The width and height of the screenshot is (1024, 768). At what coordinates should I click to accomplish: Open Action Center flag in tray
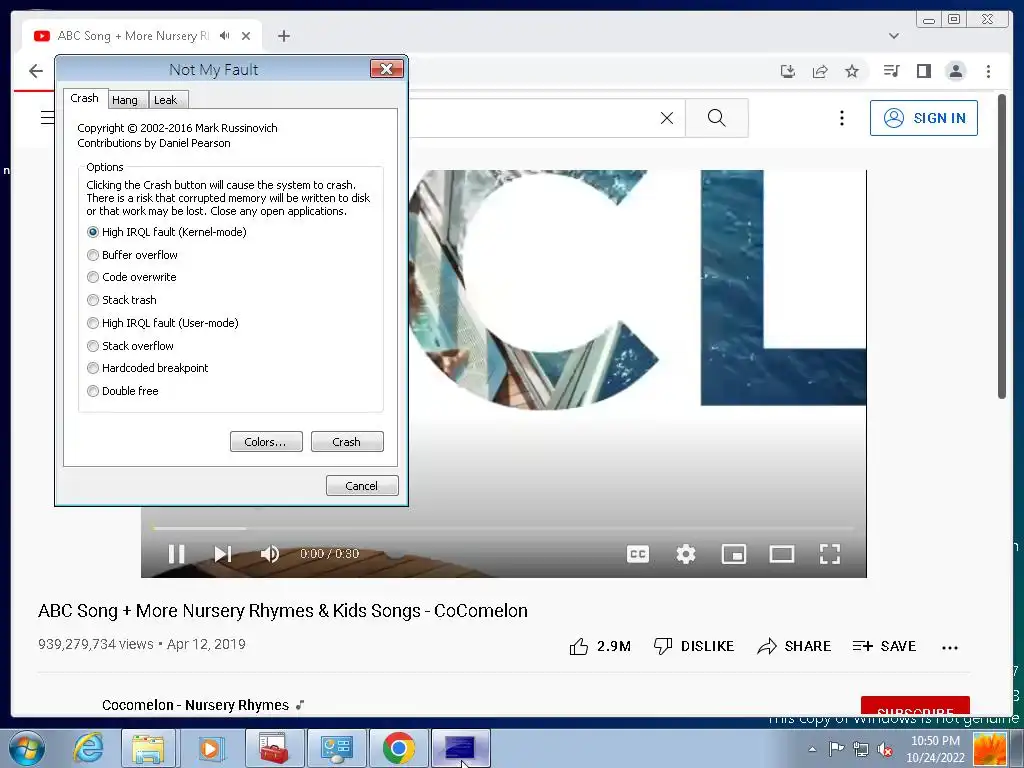tap(836, 749)
